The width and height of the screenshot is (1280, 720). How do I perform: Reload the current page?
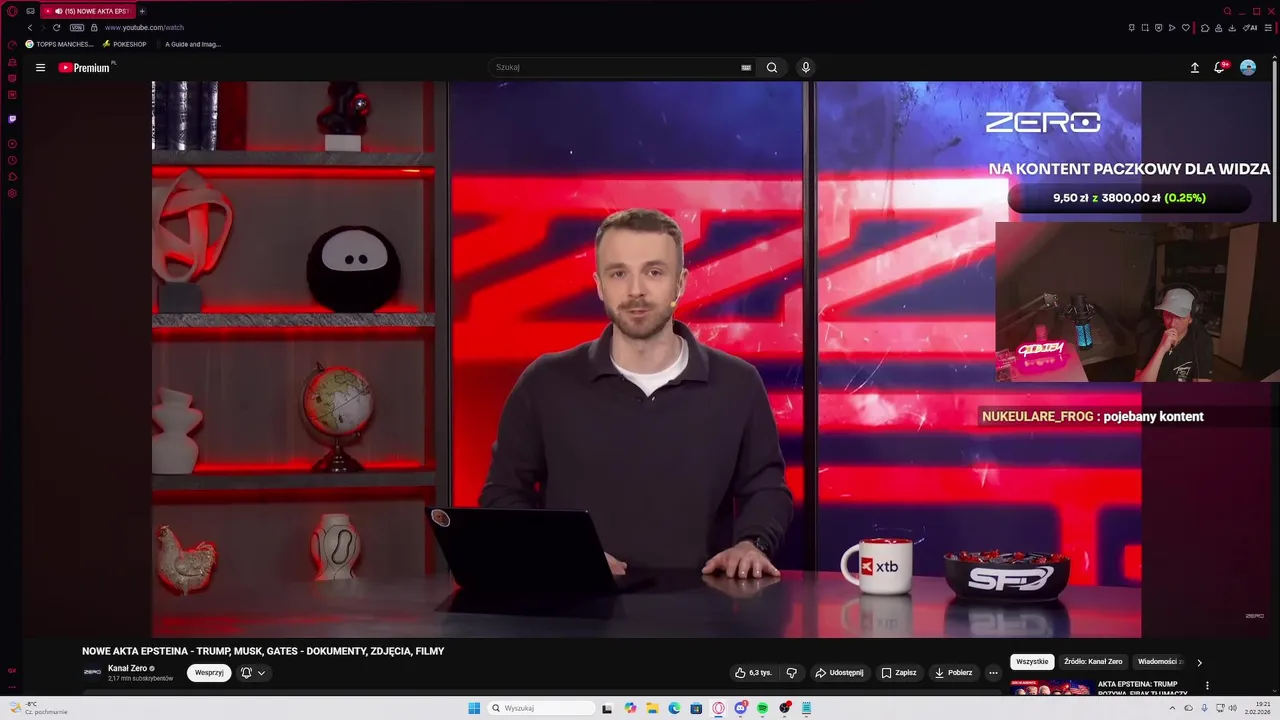[x=56, y=27]
